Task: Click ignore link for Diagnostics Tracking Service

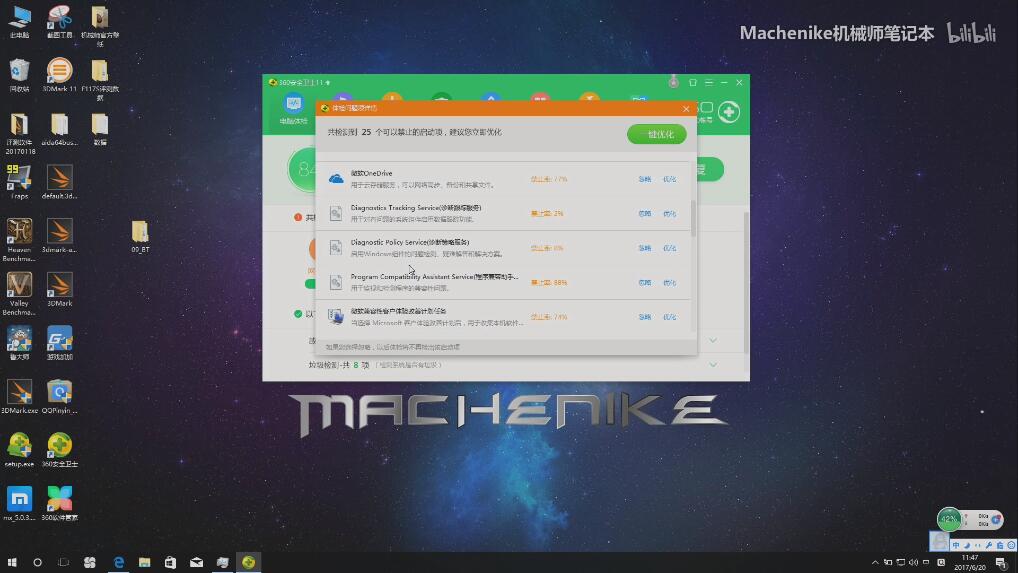Action: click(x=644, y=213)
